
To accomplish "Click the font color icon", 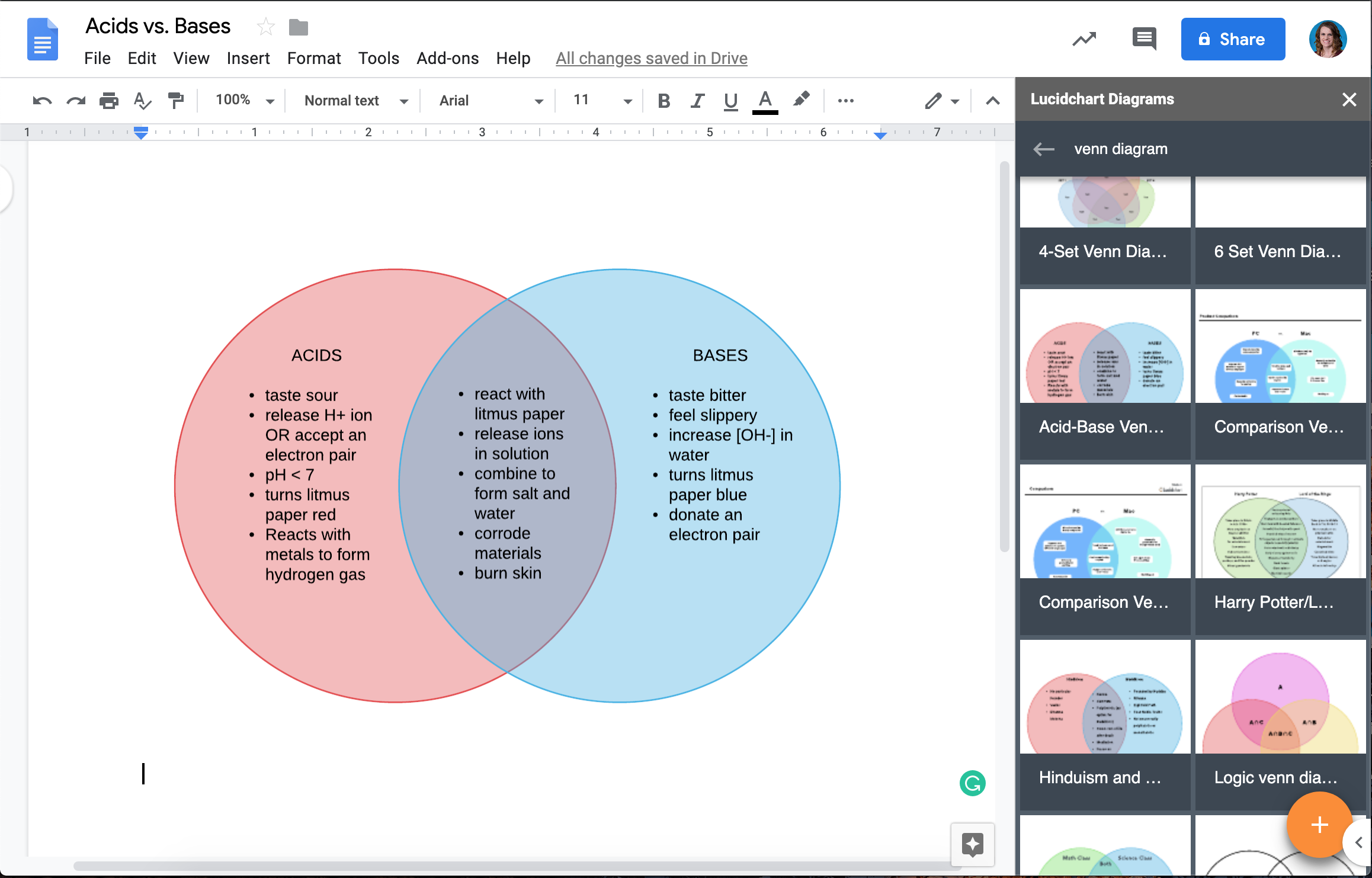I will point(764,100).
